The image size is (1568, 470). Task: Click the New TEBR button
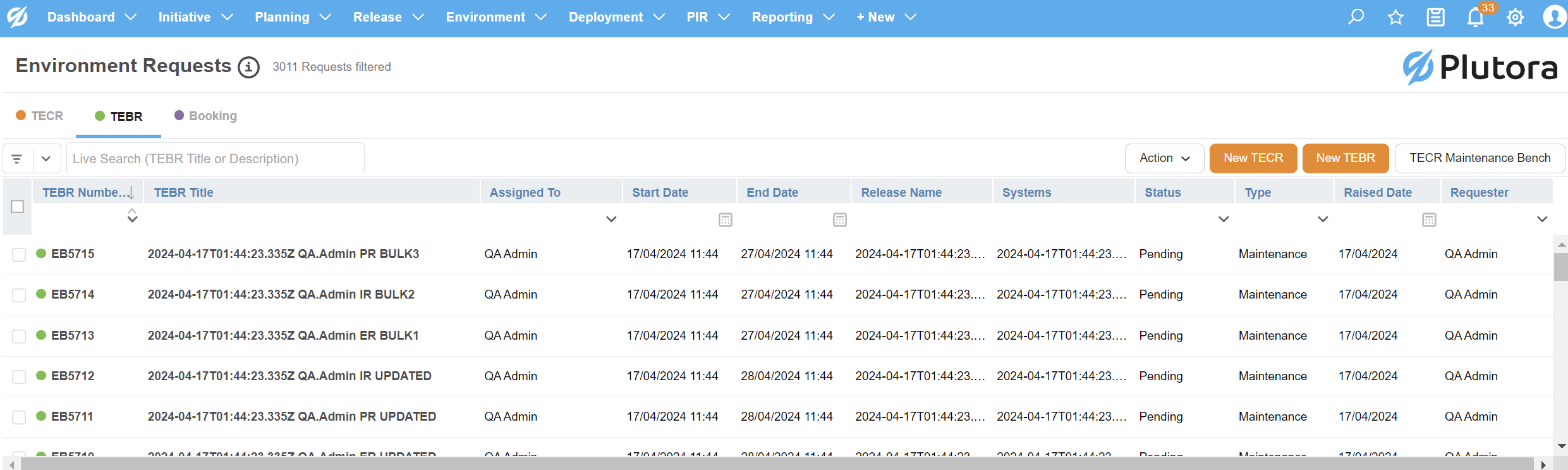point(1345,158)
